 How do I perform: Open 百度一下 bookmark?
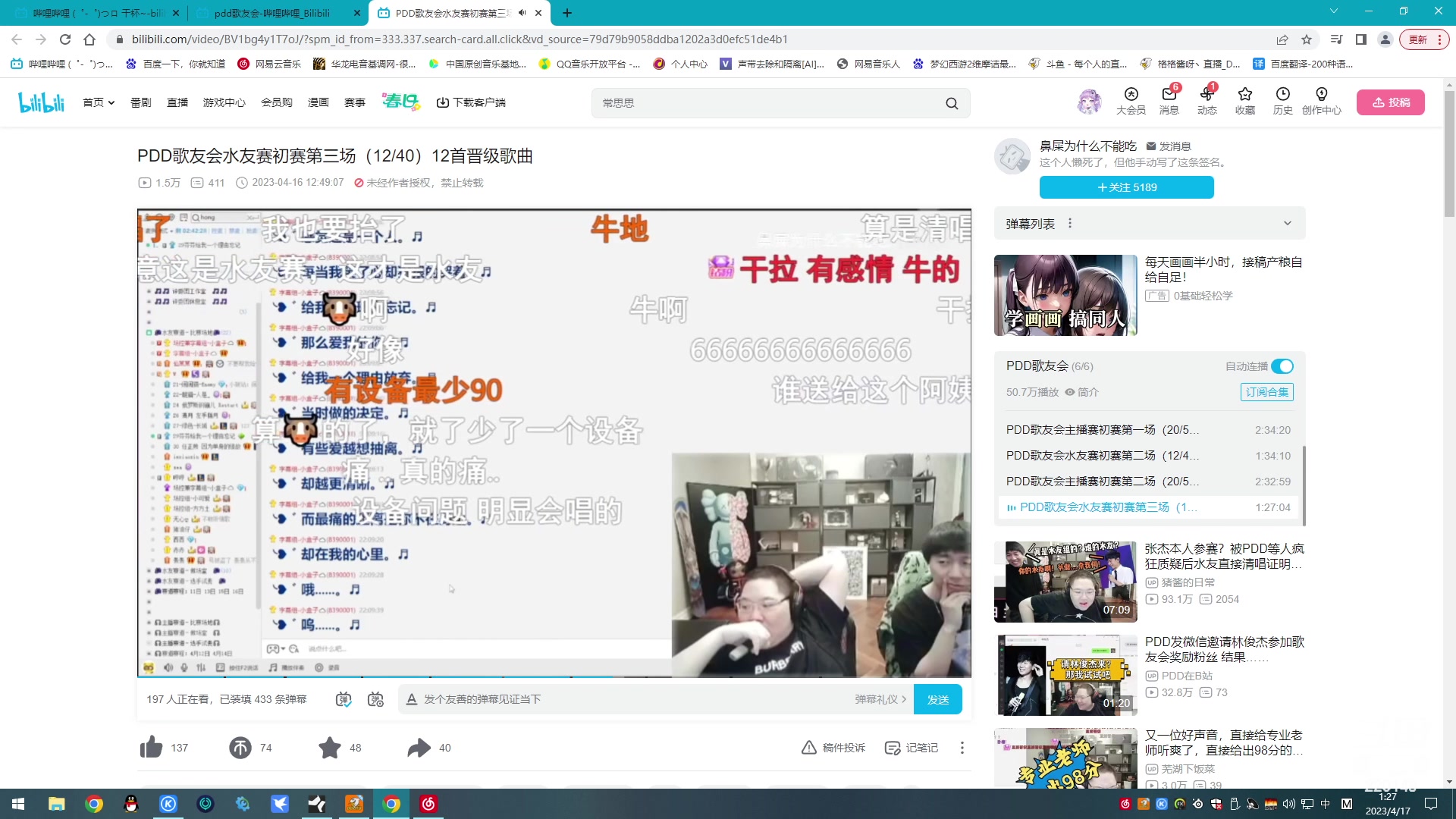(175, 64)
